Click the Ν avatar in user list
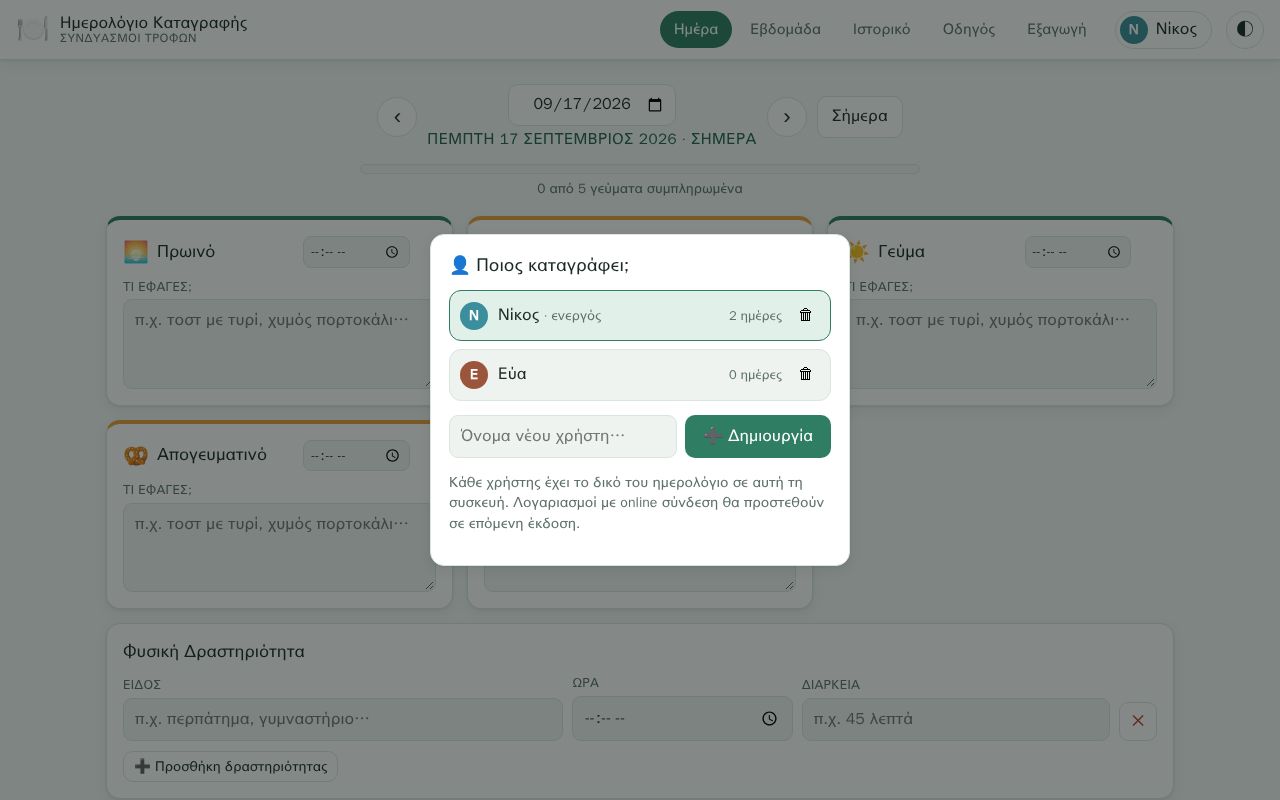The image size is (1280, 800). coord(474,315)
